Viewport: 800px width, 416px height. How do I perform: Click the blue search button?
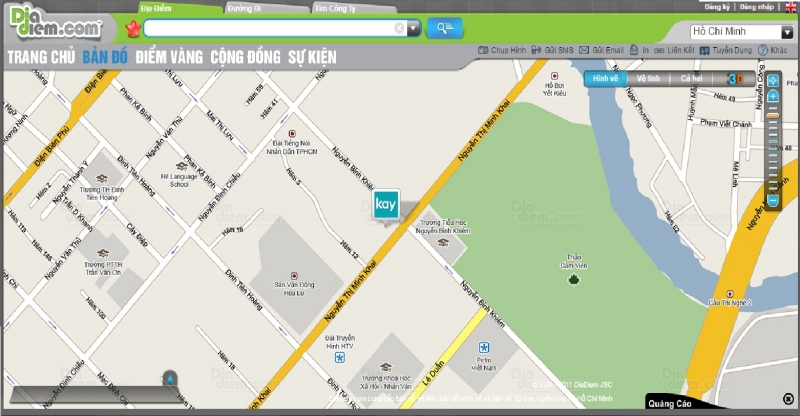(444, 28)
